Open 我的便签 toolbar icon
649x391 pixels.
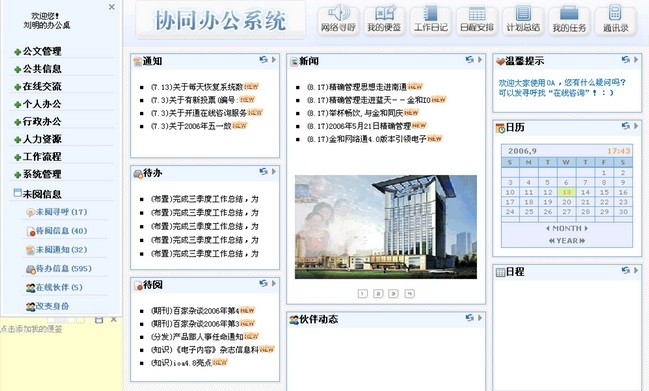(x=385, y=20)
